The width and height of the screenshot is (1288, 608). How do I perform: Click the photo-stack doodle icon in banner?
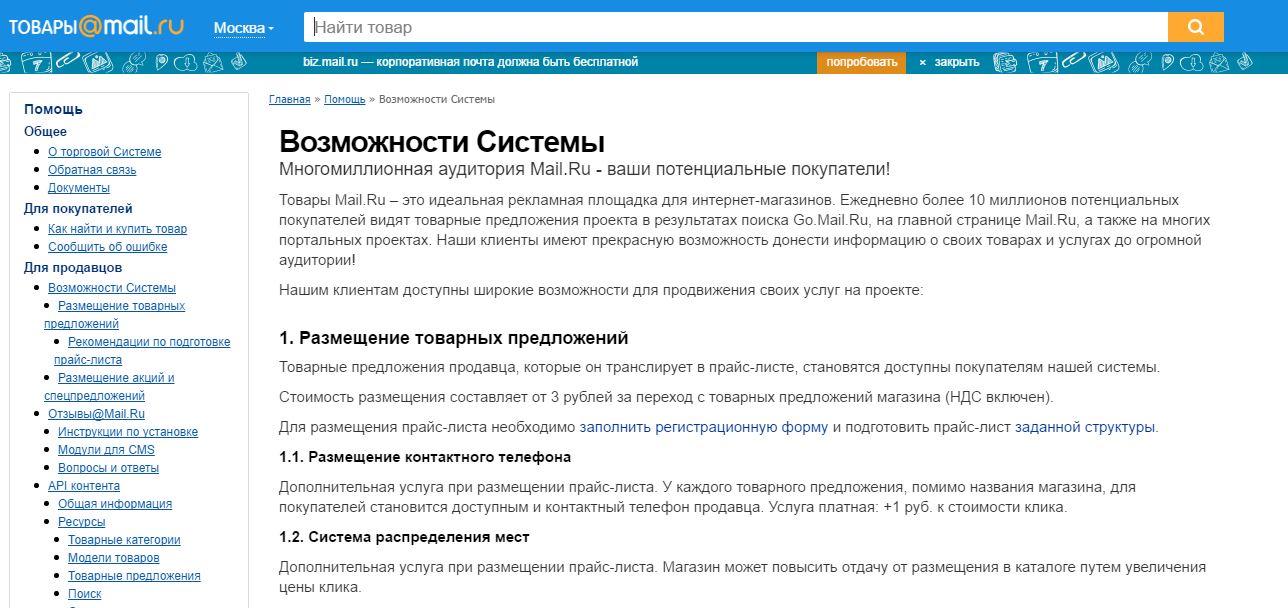pyautogui.click(x=98, y=62)
